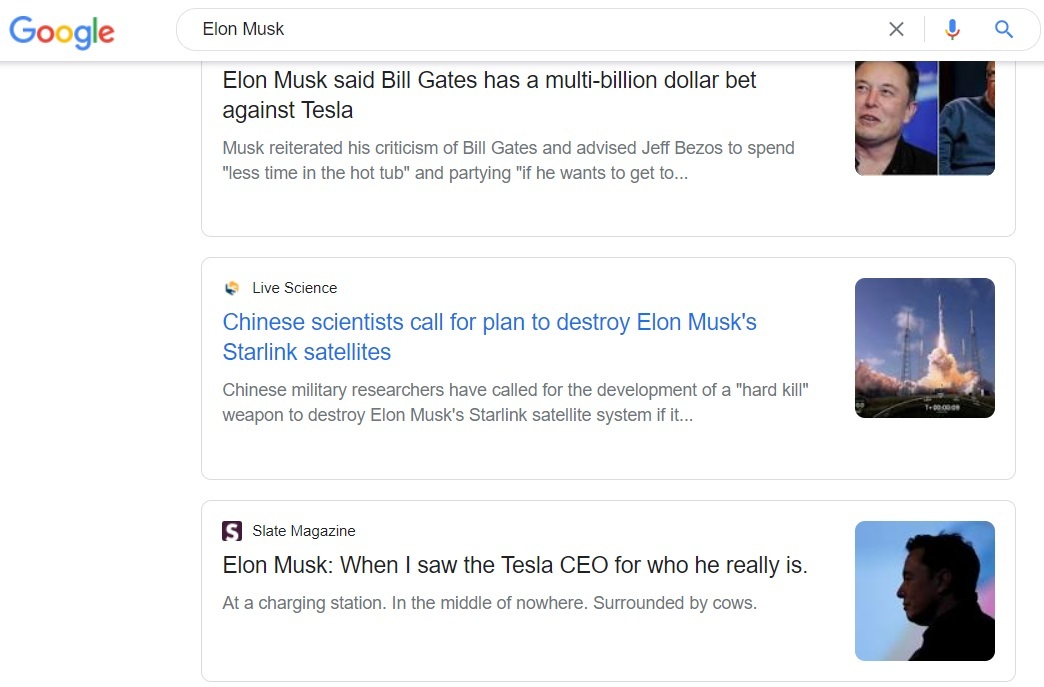Click the hot tub quote snippet text

[x=508, y=160]
